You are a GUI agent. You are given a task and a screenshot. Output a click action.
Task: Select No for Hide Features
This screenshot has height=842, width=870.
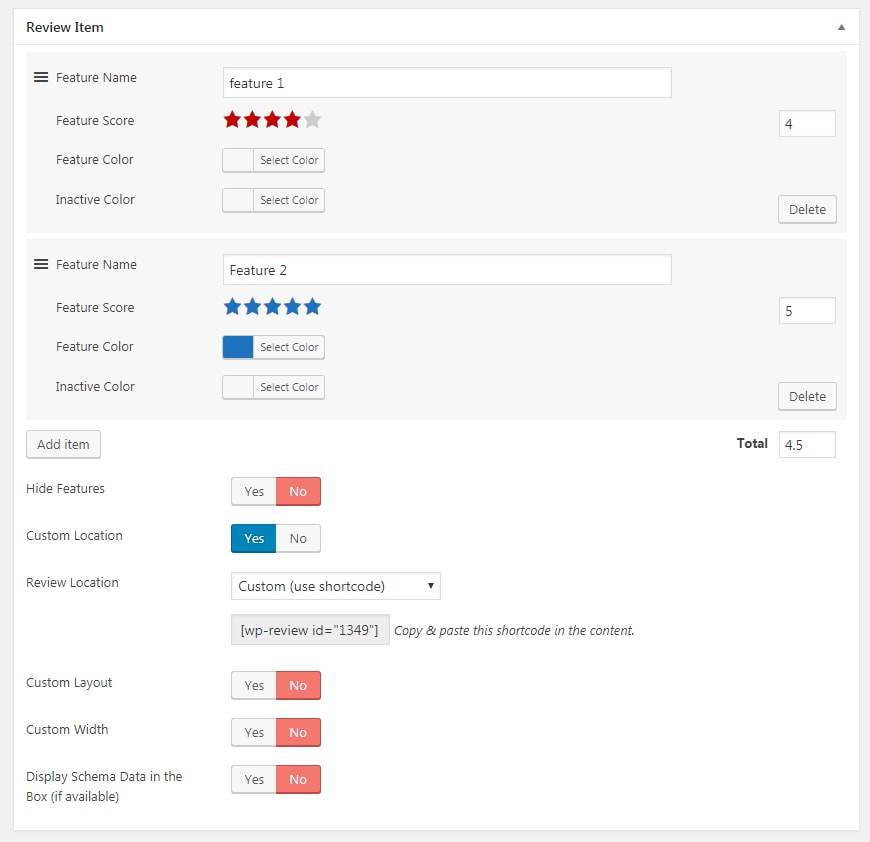(298, 491)
